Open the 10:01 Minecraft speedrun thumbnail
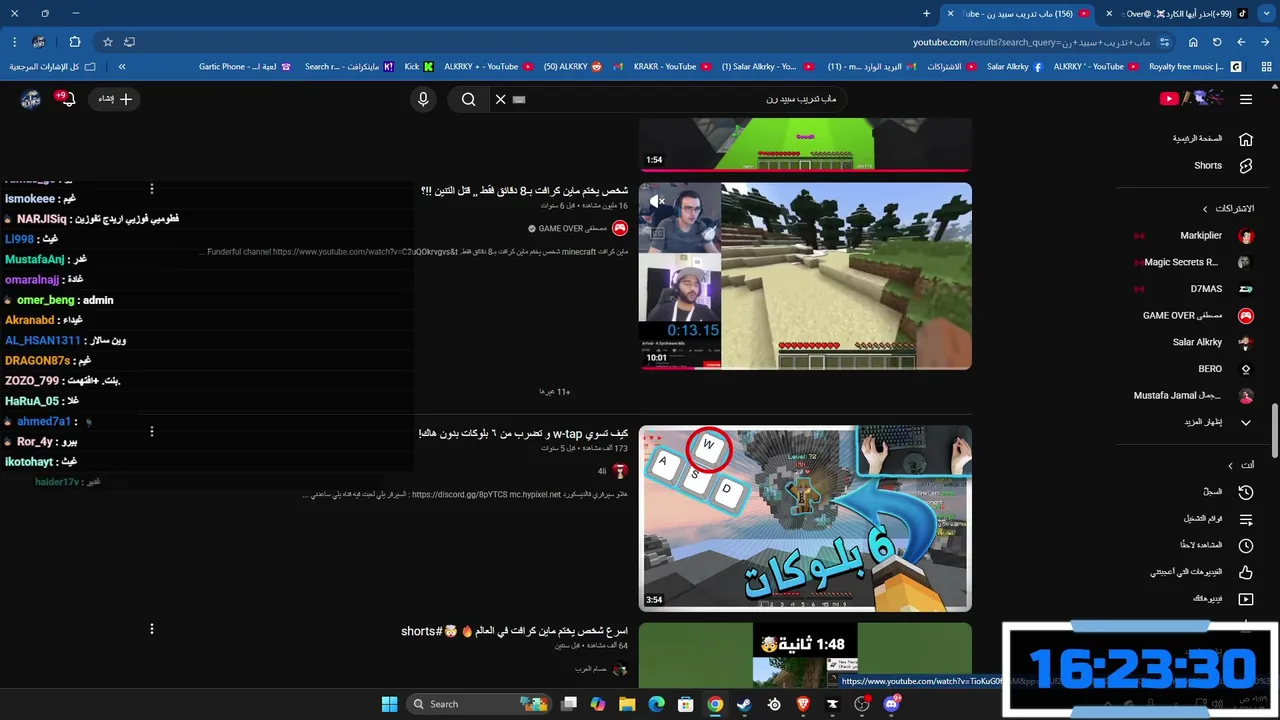 (805, 276)
